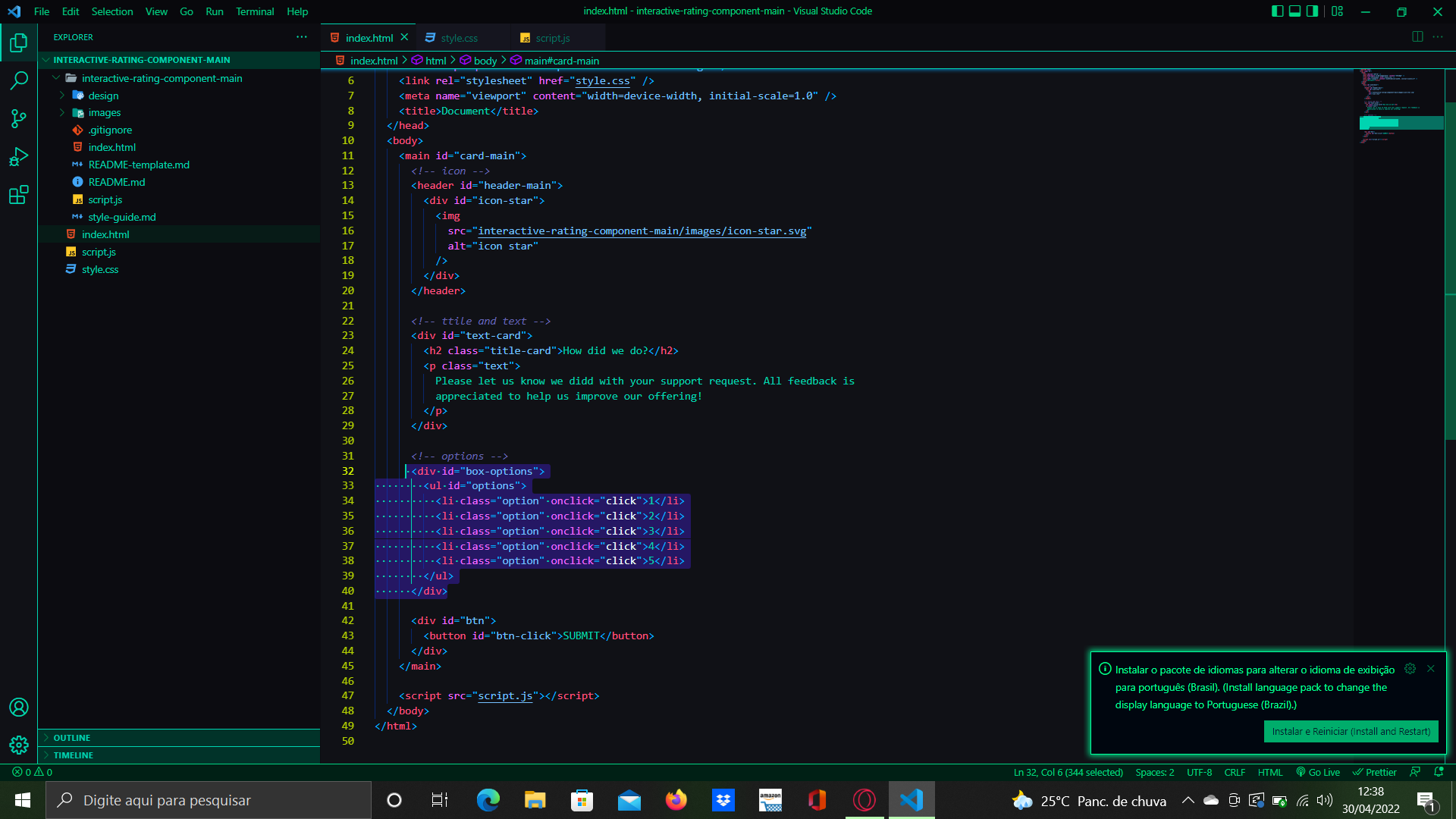Close the index.html editor tab
This screenshot has width=1456, height=819.
pos(404,37)
